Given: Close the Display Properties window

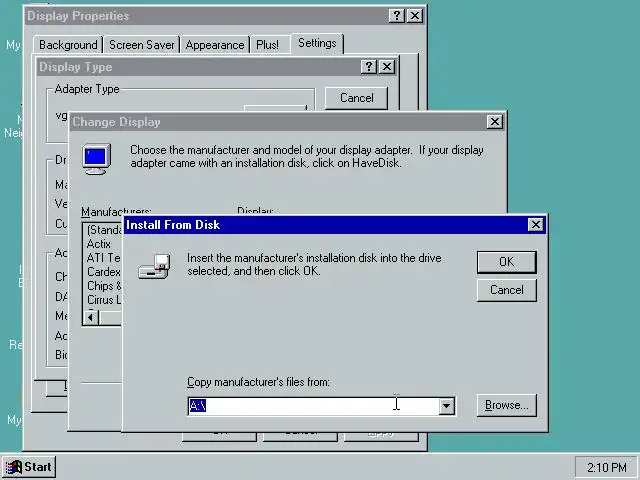Looking at the screenshot, I should click(x=415, y=16).
